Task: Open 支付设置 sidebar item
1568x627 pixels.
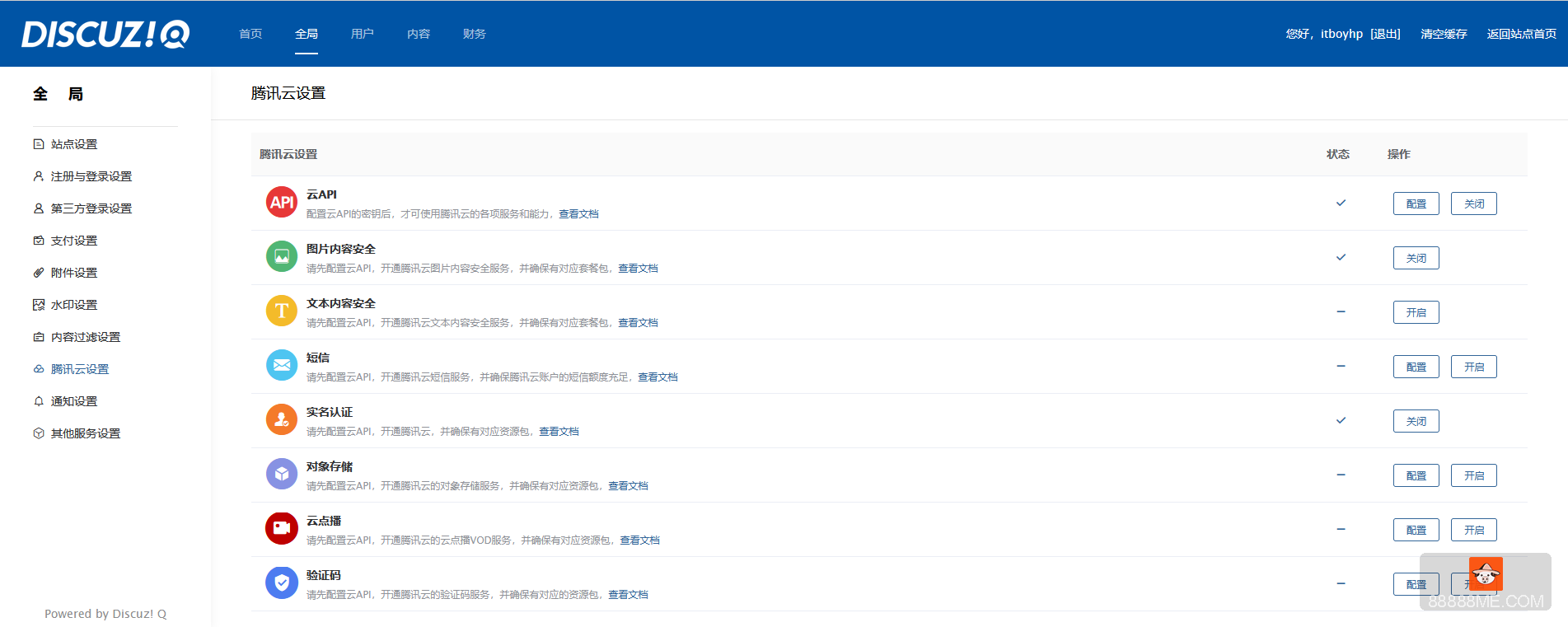Action: tap(74, 241)
